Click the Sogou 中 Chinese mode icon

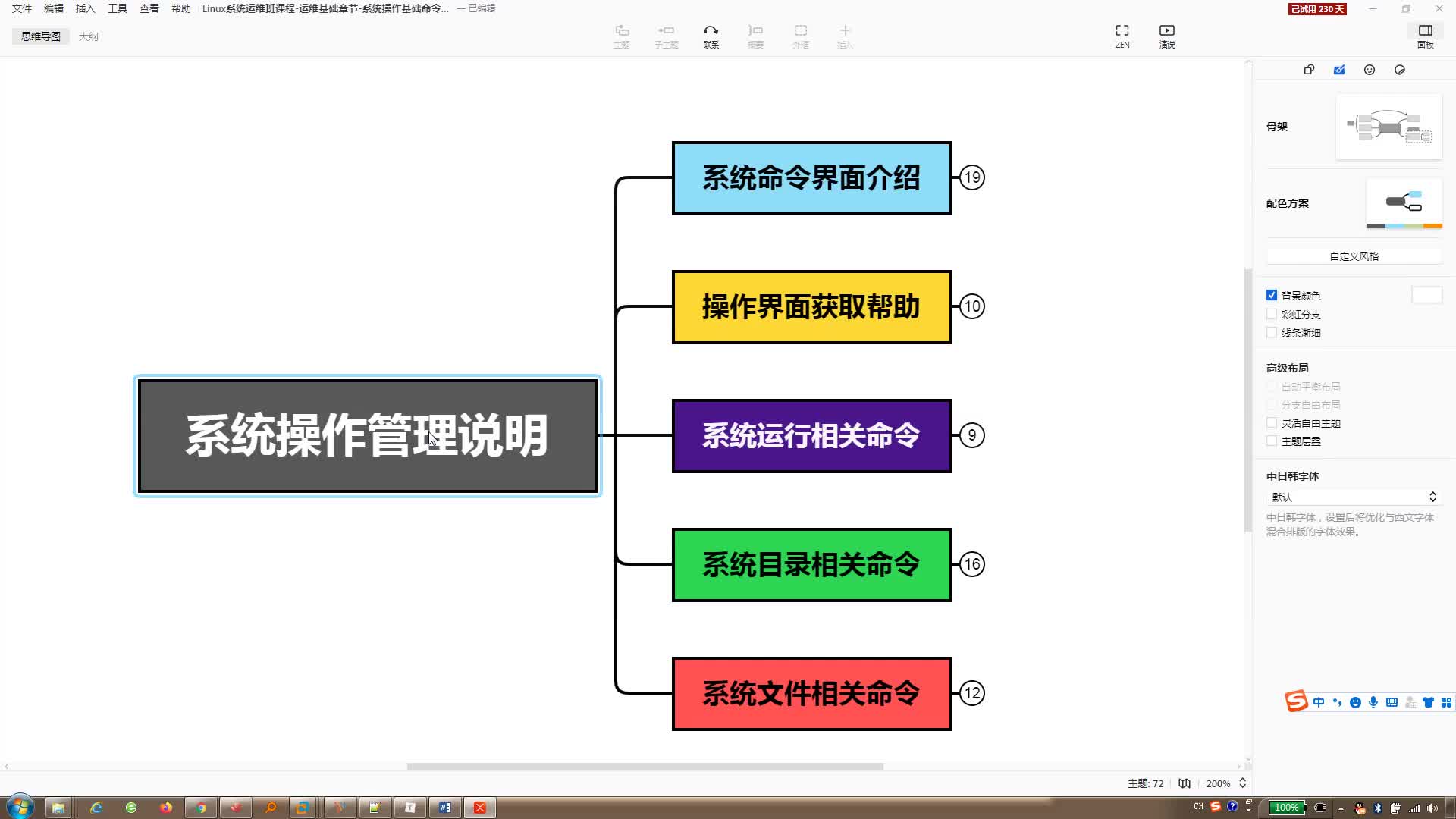(1319, 702)
